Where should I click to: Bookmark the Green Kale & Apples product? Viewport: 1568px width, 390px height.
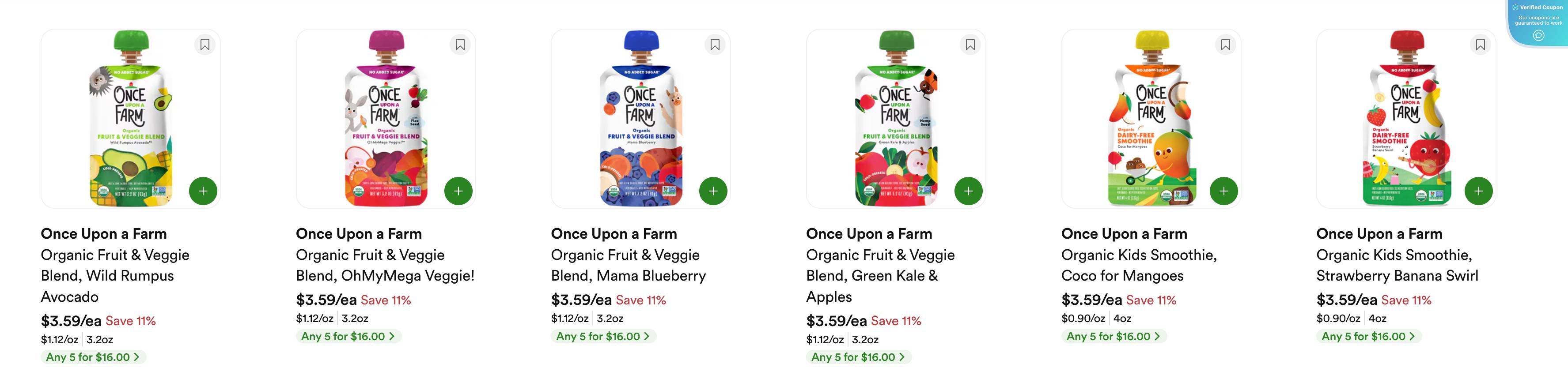(970, 45)
